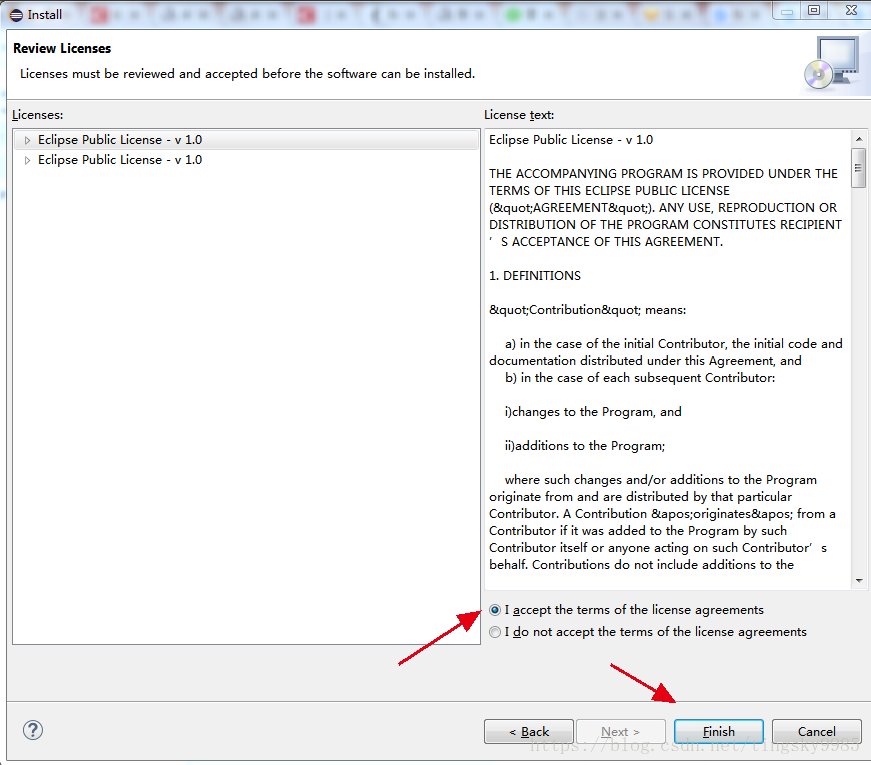Click the 'Review Licenses' heading
The width and height of the screenshot is (871, 765).
[62, 48]
